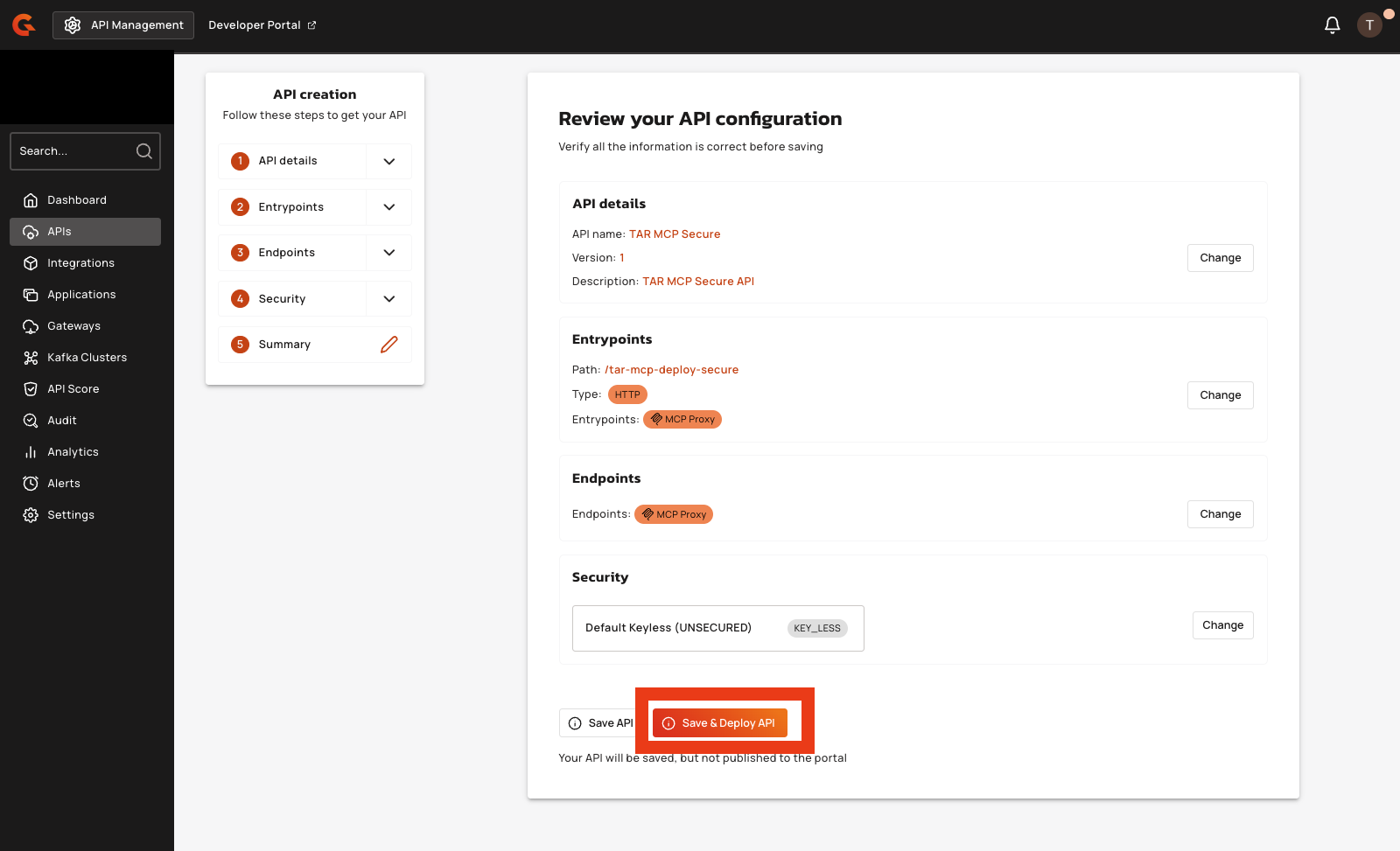Image resolution: width=1400 pixels, height=851 pixels.
Task: Click Change in the Security section
Action: click(x=1222, y=625)
